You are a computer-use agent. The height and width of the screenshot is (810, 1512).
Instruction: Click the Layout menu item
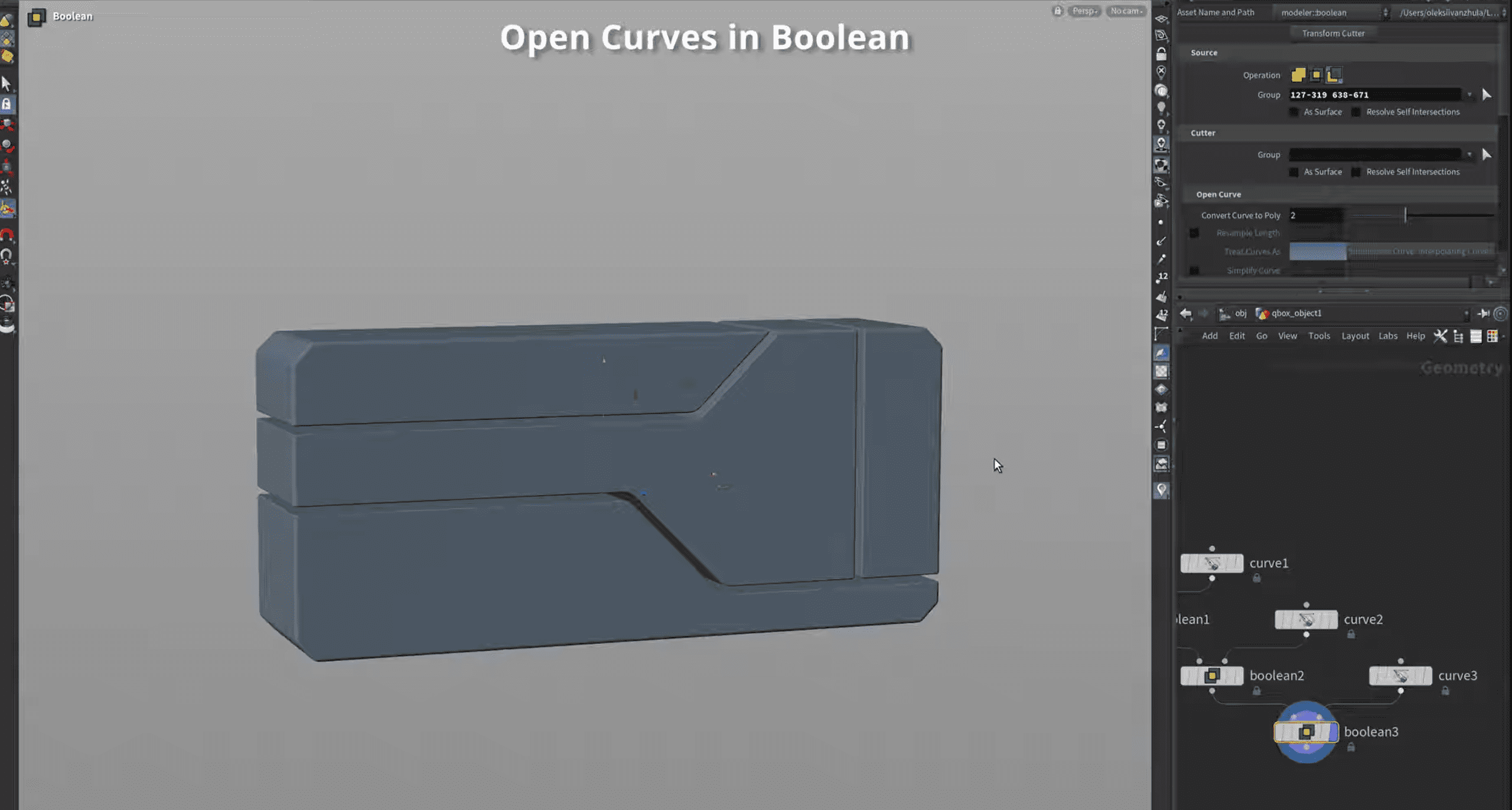[1355, 336]
